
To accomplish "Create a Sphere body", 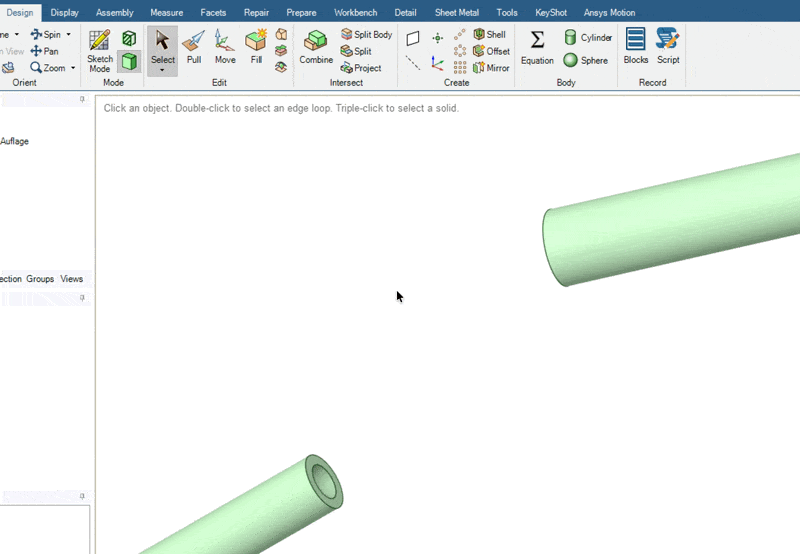I will (586, 60).
